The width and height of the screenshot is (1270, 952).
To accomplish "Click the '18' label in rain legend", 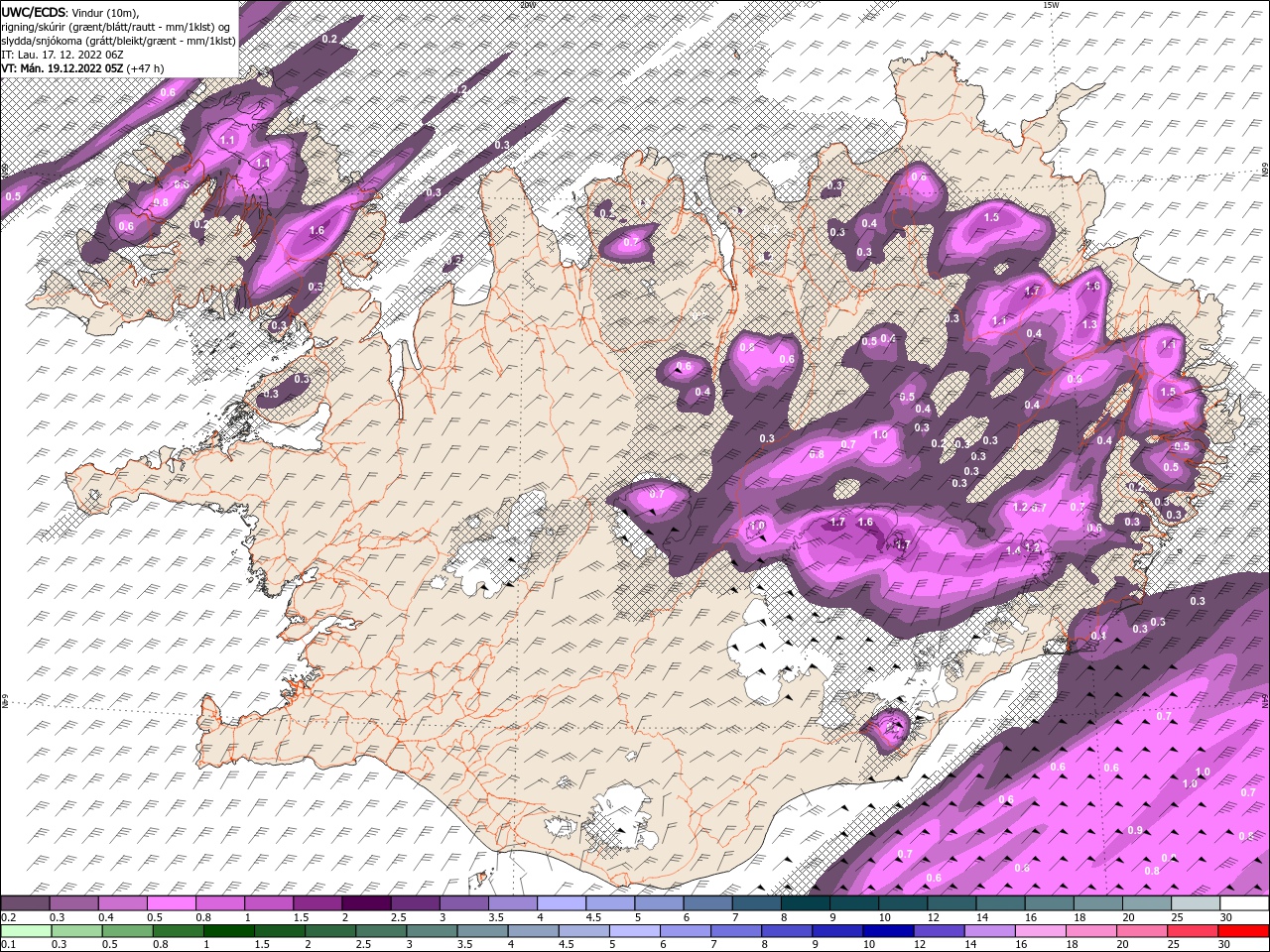I will tap(1071, 944).
